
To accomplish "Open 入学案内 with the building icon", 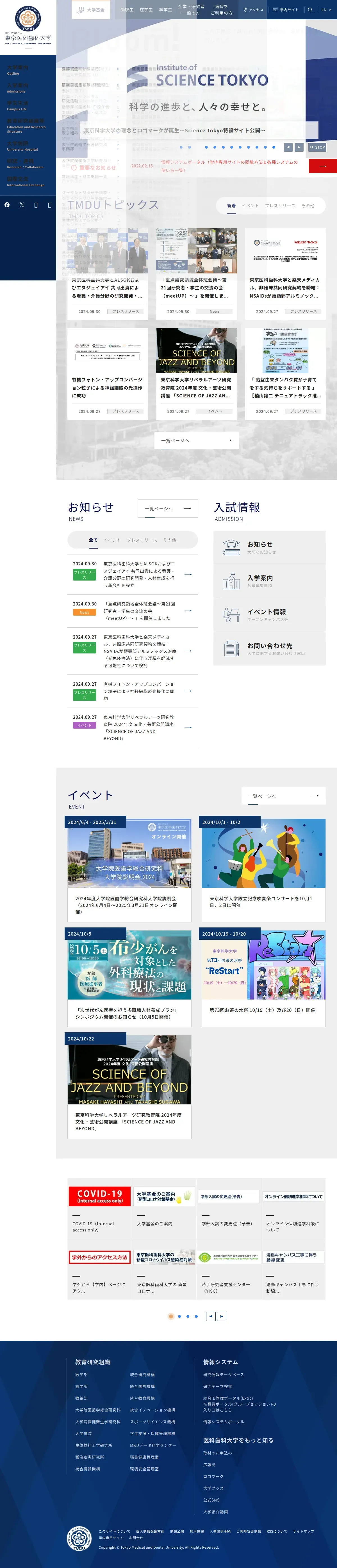I will pos(269,581).
